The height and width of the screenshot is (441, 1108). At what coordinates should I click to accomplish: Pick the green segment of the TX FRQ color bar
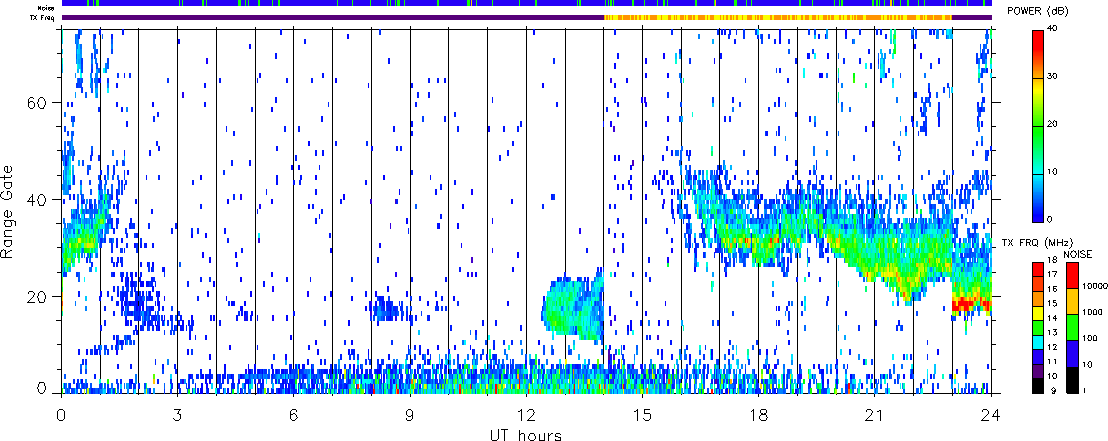pyautogui.click(x=1038, y=328)
